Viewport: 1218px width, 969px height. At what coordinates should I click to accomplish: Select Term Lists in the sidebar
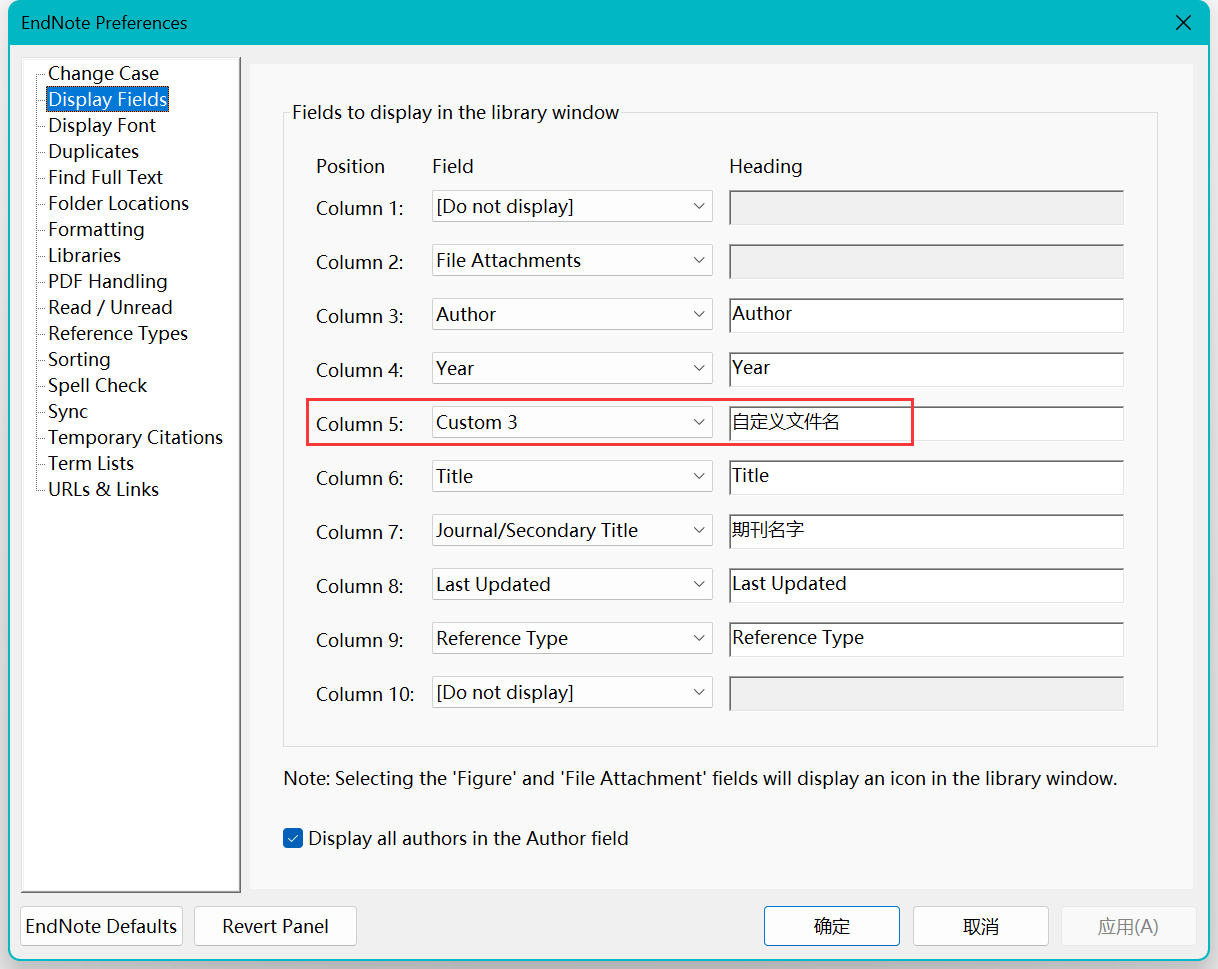click(x=90, y=463)
